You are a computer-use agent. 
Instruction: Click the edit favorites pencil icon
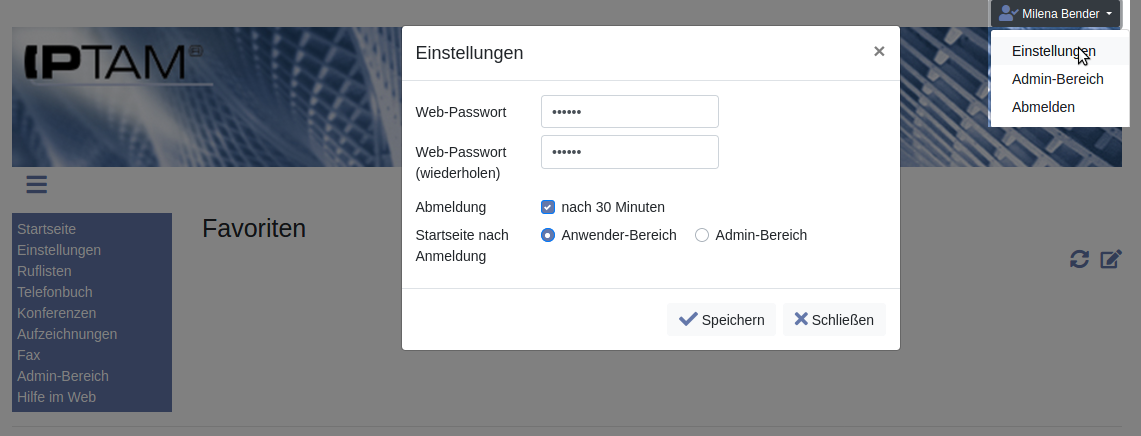1111,259
